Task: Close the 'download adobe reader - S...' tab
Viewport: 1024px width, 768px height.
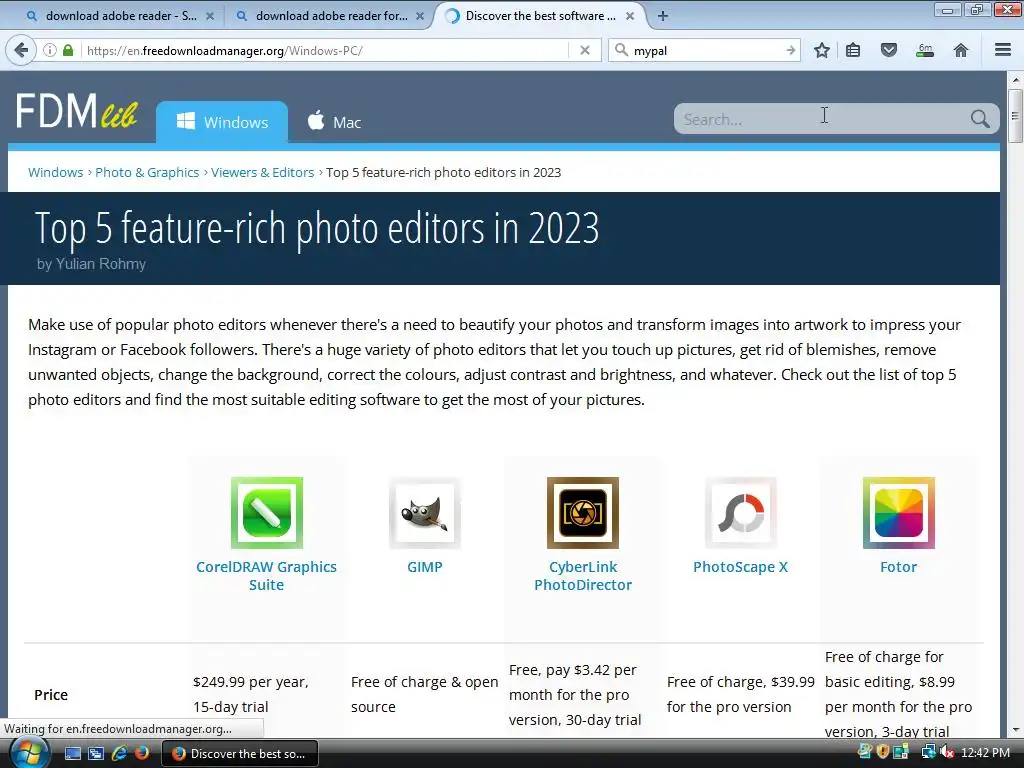Action: click(x=210, y=16)
